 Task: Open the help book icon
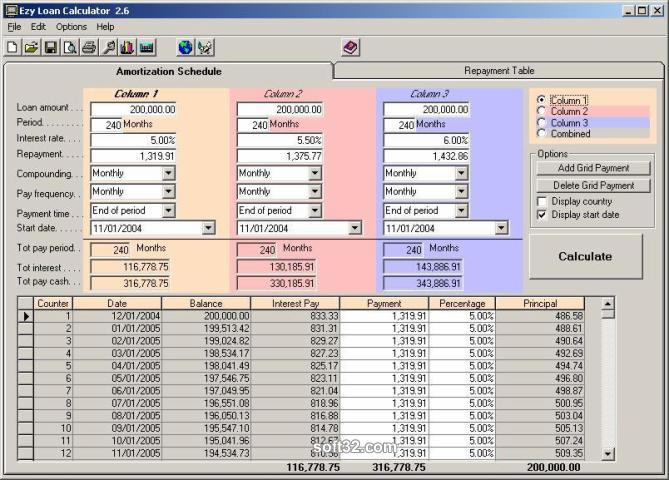351,47
